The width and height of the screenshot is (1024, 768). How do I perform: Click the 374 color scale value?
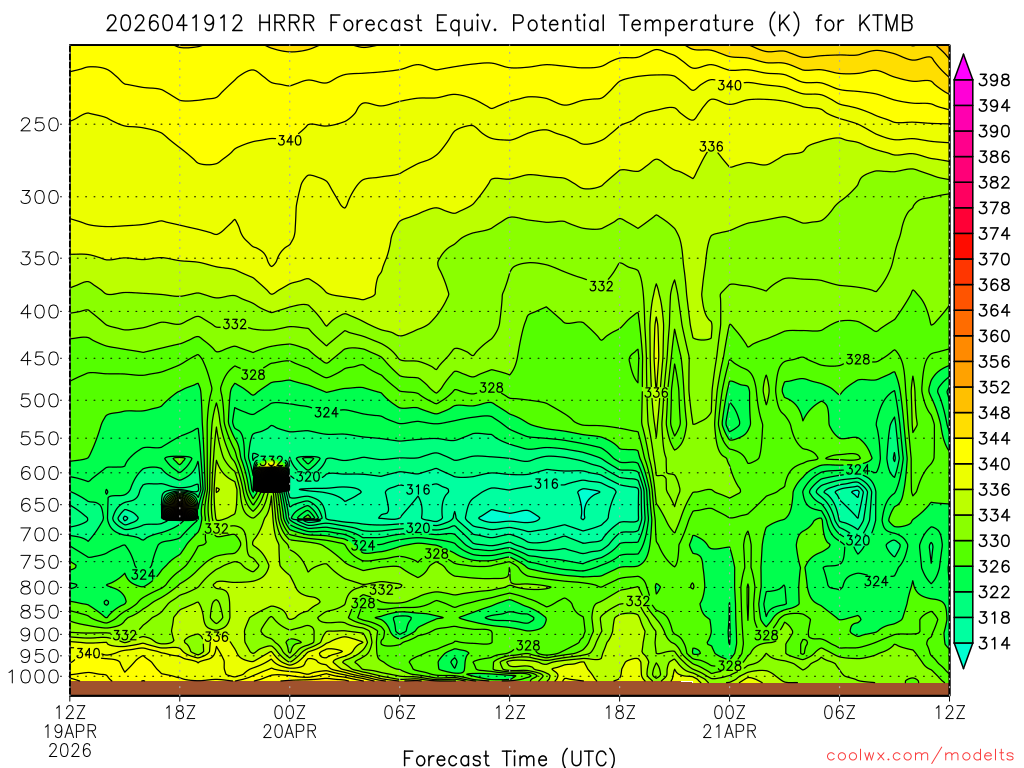tap(994, 234)
